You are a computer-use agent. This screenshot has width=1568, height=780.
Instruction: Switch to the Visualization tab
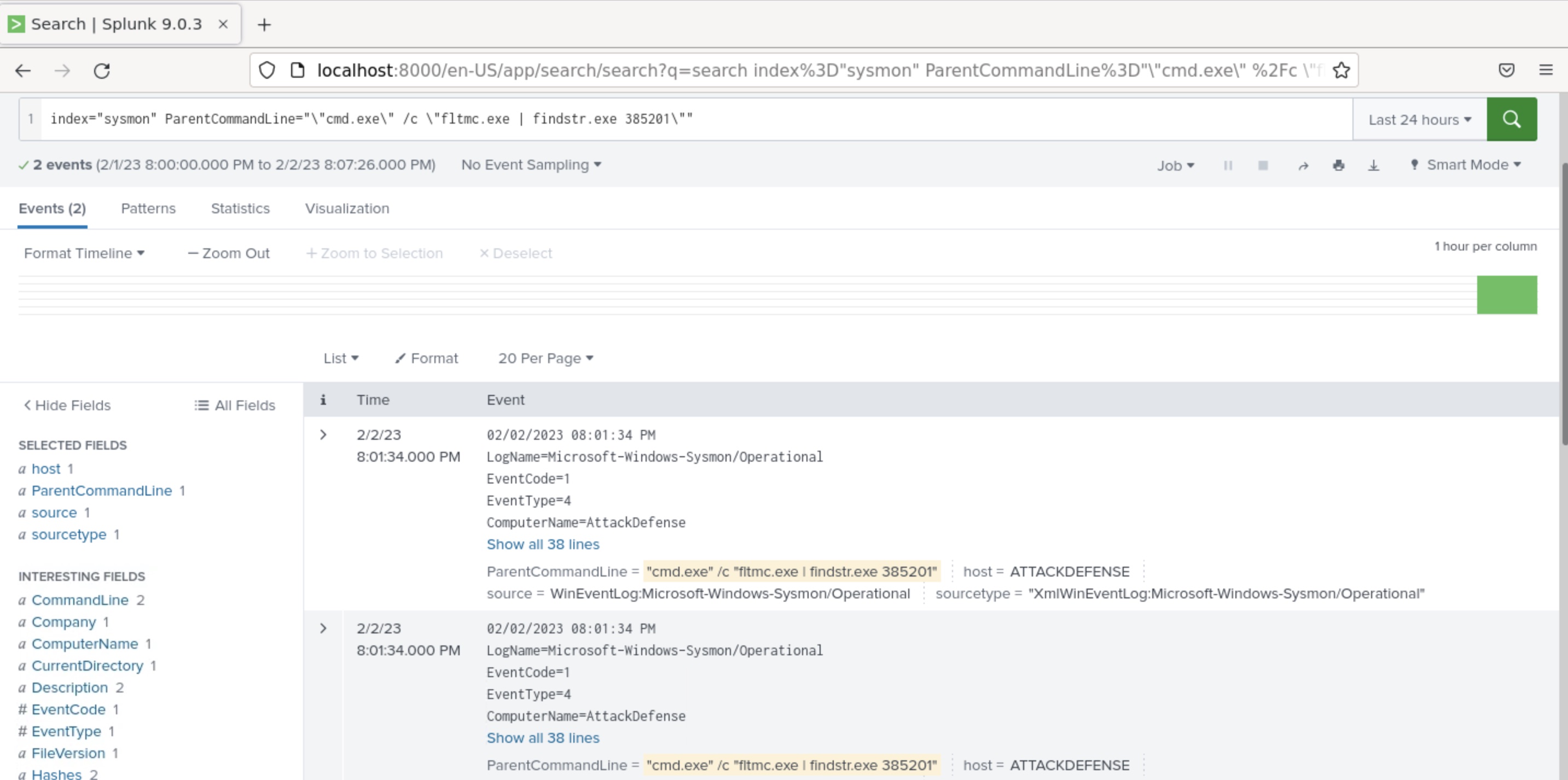coord(347,209)
